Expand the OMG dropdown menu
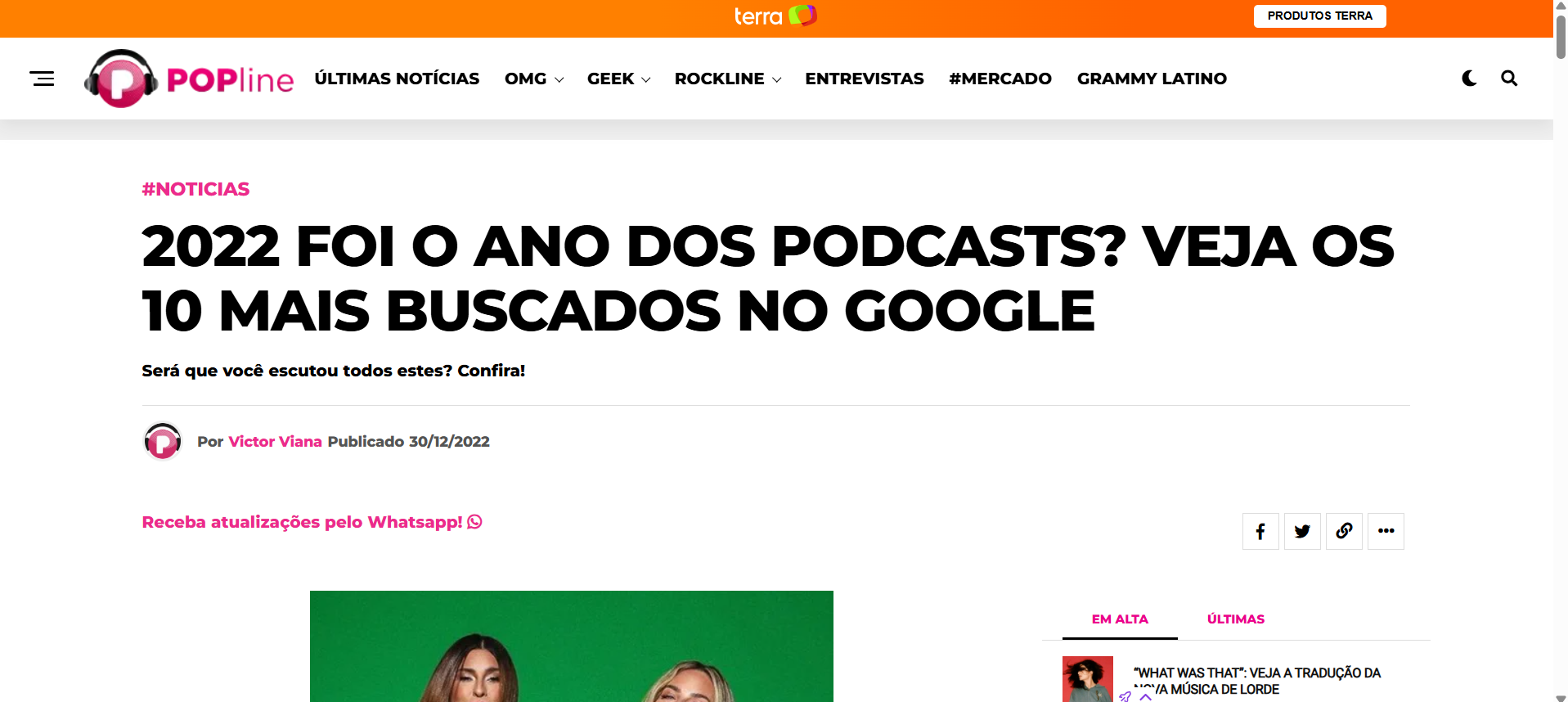This screenshot has height=702, width=1568. [x=533, y=79]
